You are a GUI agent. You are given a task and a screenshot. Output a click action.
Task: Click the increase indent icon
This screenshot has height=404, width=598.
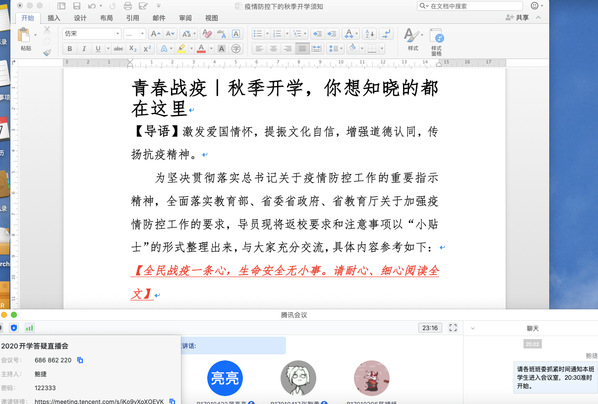(x=332, y=34)
